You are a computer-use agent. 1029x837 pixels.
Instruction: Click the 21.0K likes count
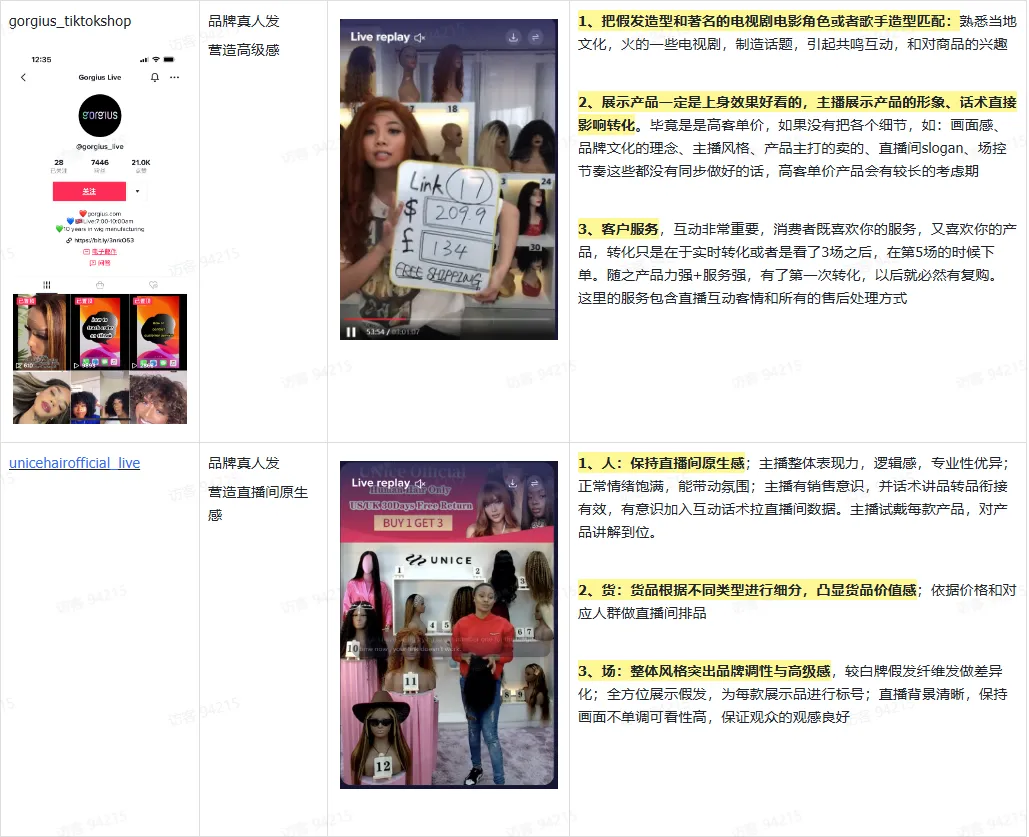coord(141,162)
